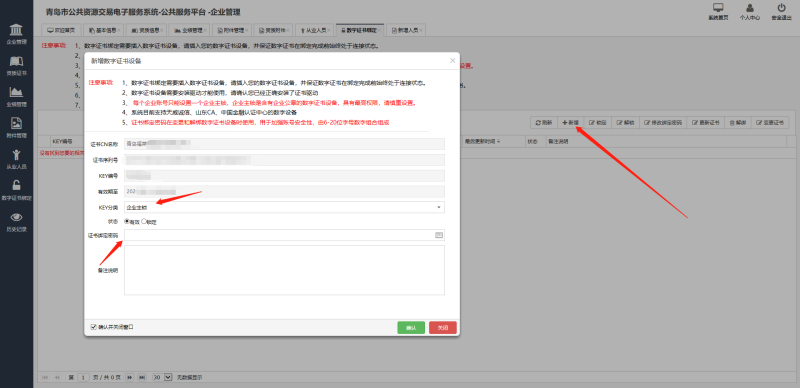Switch to the 从业人员 tab
Image resolution: width=800 pixels, height=388 pixels.
pos(315,30)
